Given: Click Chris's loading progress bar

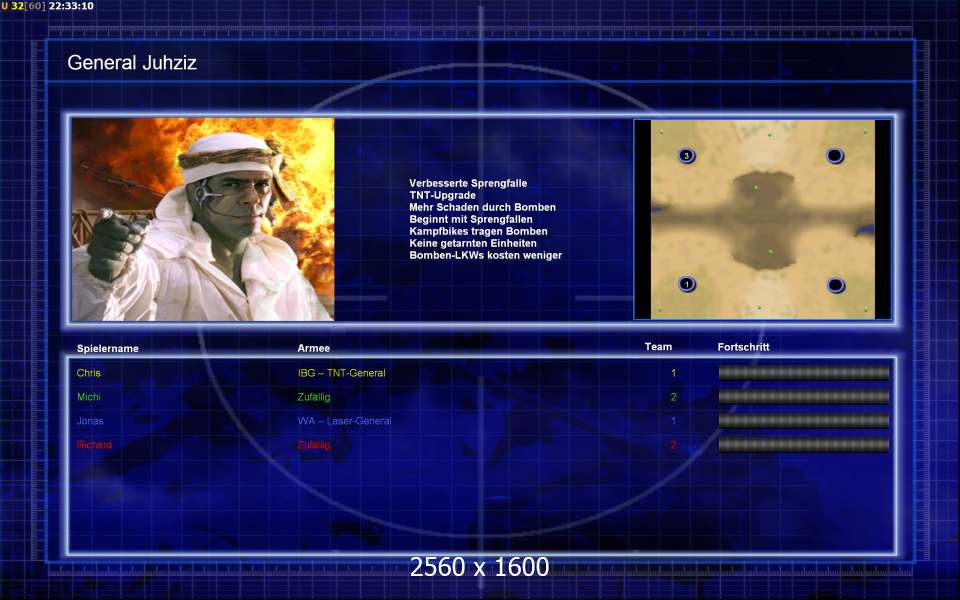Looking at the screenshot, I should pos(804,372).
